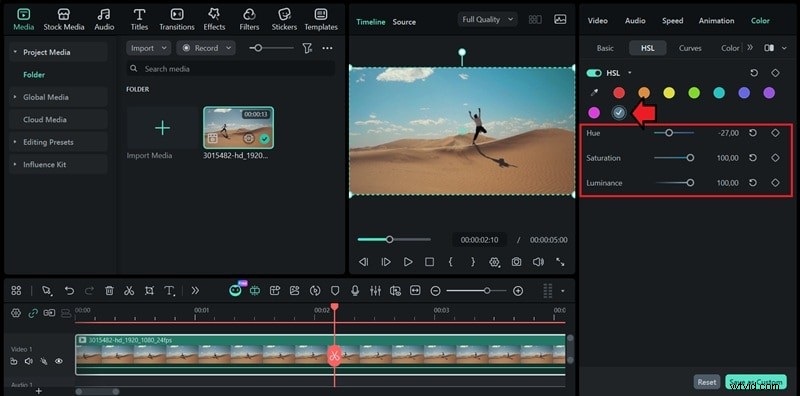The height and width of the screenshot is (396, 800).
Task: Open the Full Quality dropdown
Action: click(488, 19)
